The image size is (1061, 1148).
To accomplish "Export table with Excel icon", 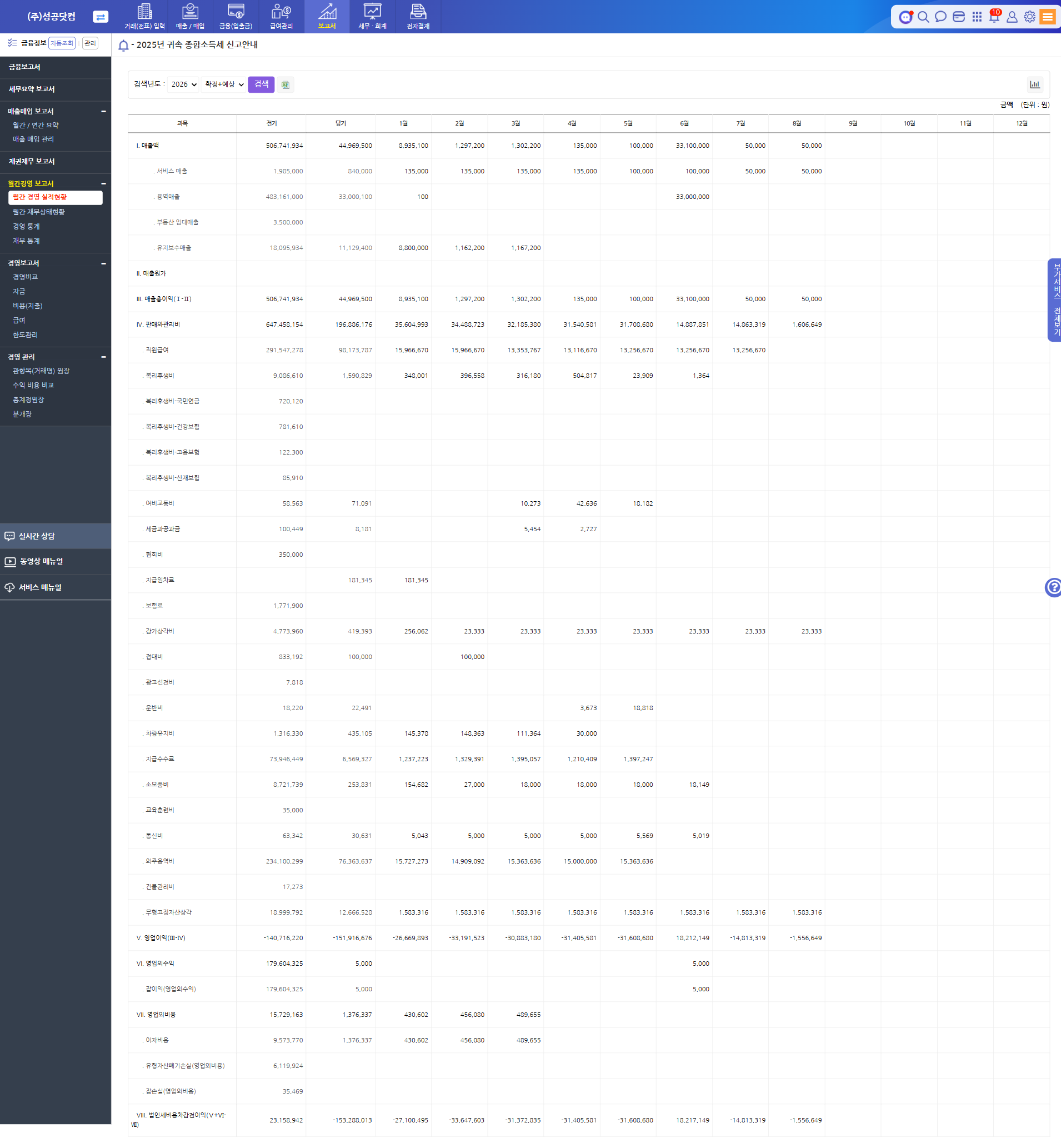I will coord(286,84).
